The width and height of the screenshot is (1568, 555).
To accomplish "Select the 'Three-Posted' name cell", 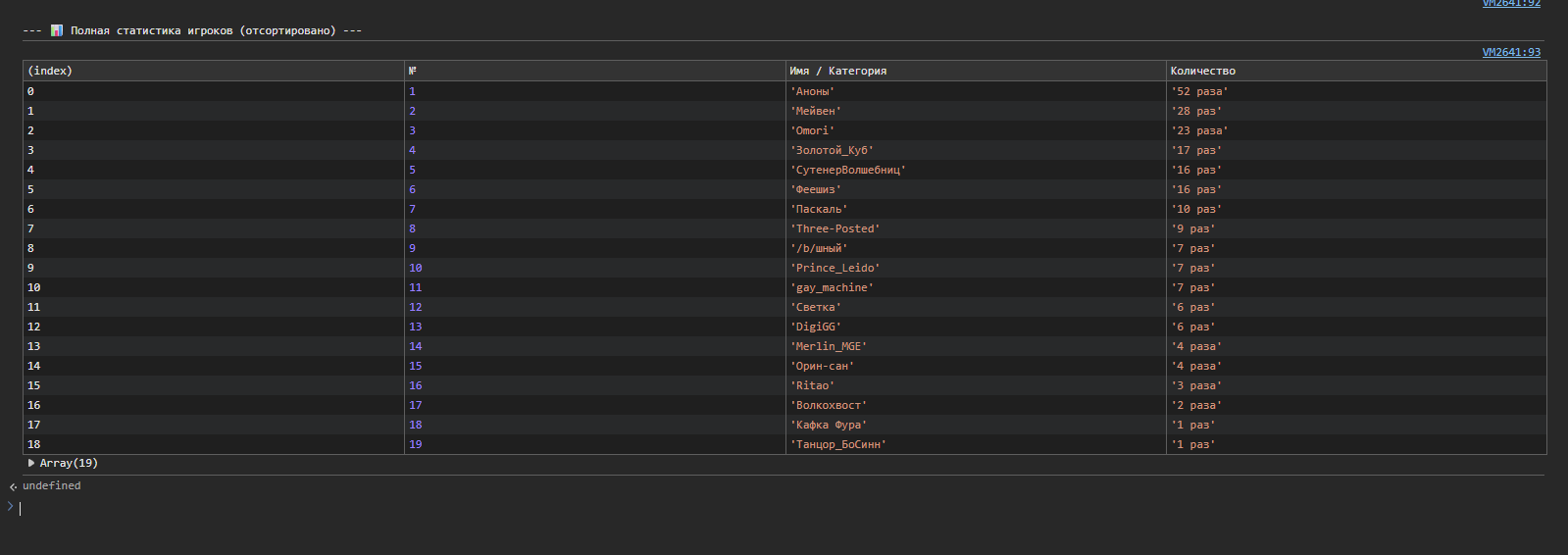I will (x=835, y=228).
